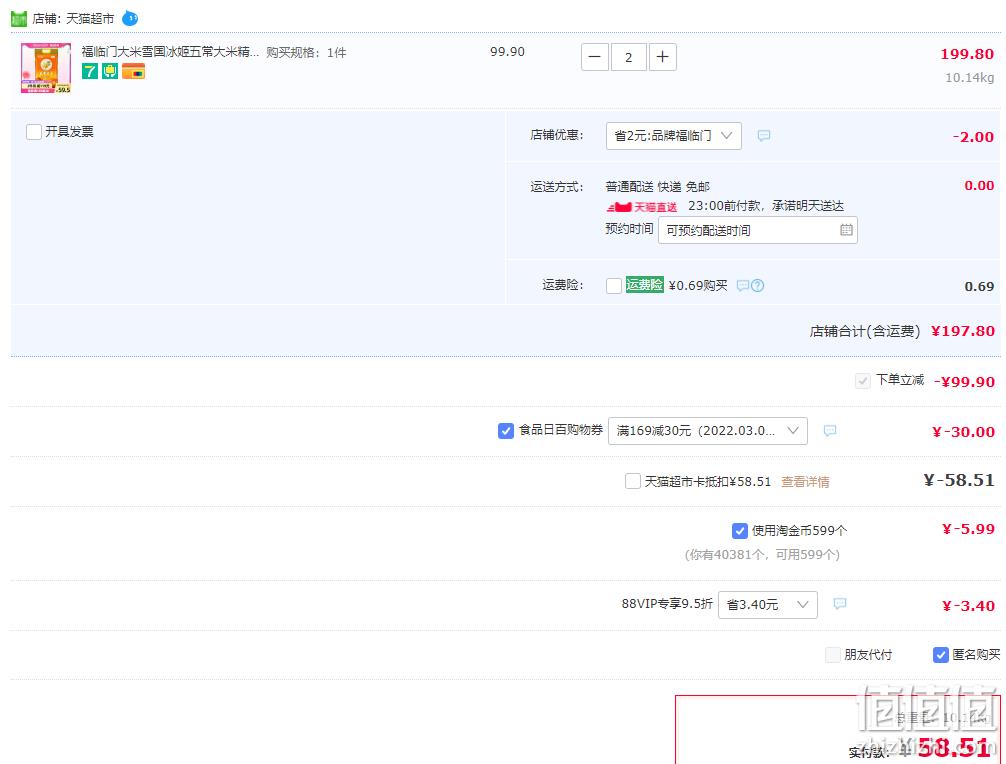
Task: Click the Tmall Supermarket green store icon
Action: coord(19,19)
